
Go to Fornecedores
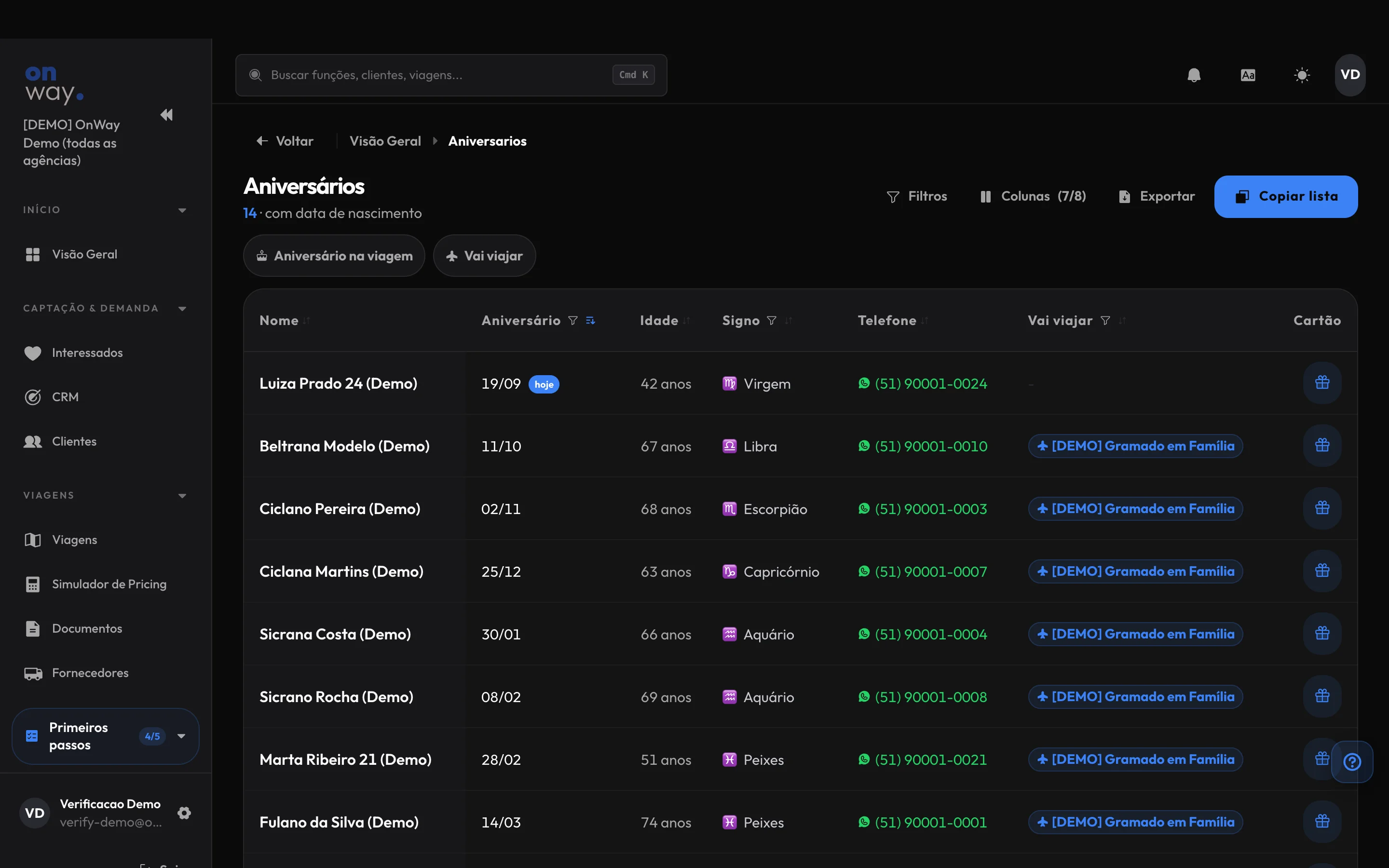click(x=106, y=673)
